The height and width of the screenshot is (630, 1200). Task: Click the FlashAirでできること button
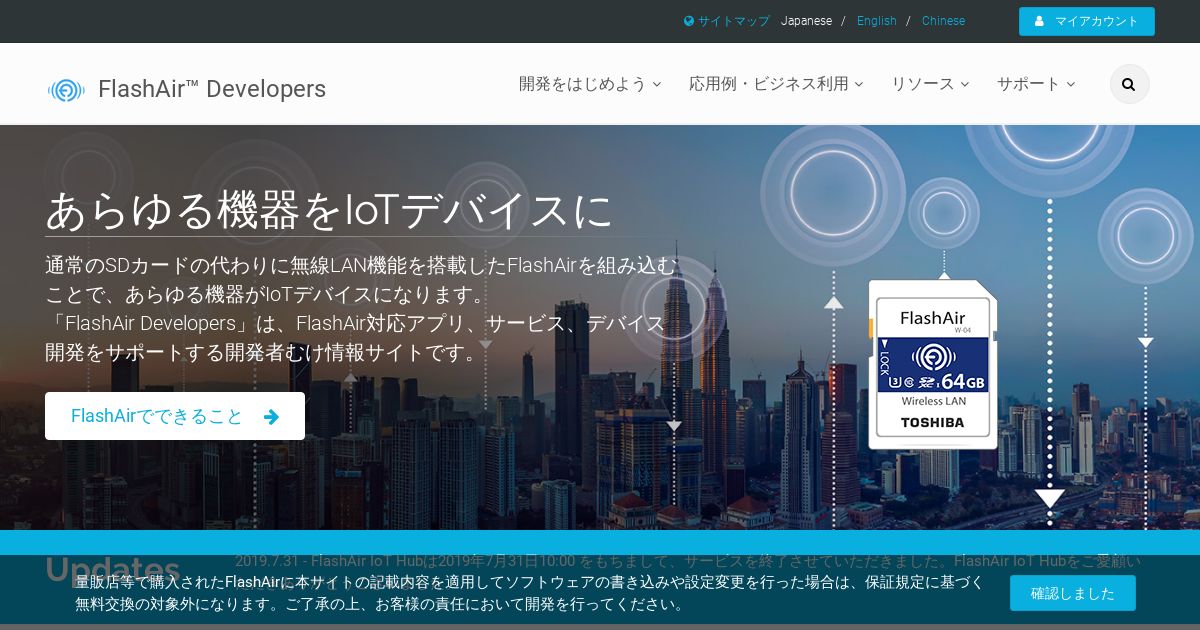pos(175,416)
